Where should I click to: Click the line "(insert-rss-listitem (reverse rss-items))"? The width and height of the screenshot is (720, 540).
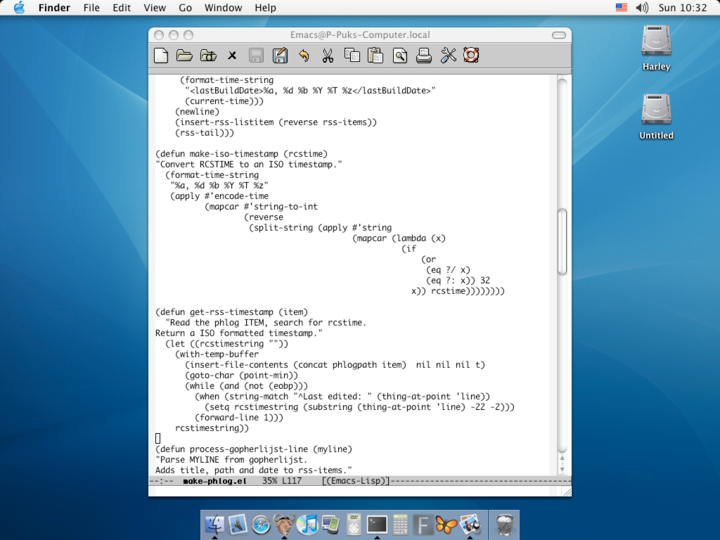point(276,122)
